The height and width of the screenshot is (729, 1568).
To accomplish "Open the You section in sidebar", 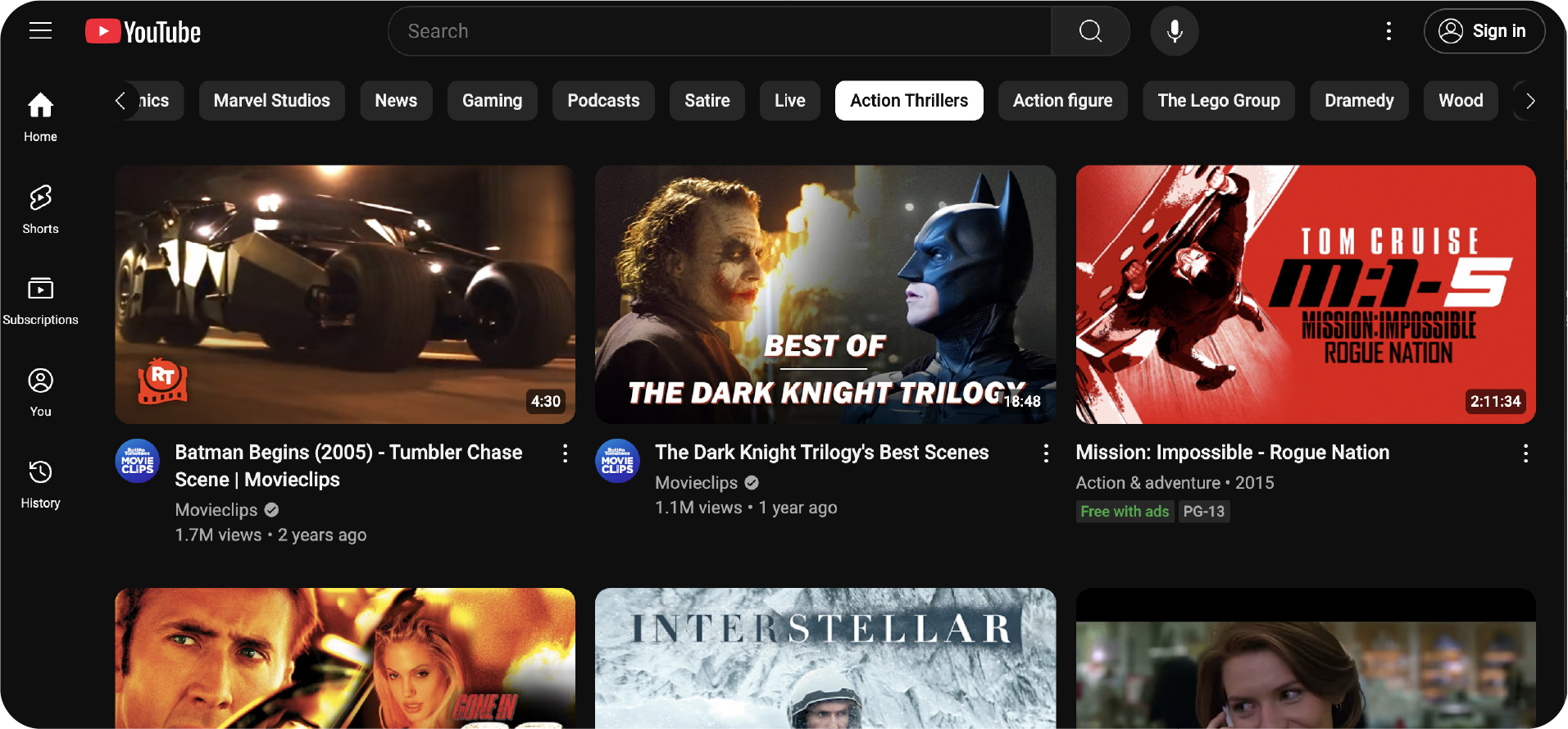I will tap(40, 393).
